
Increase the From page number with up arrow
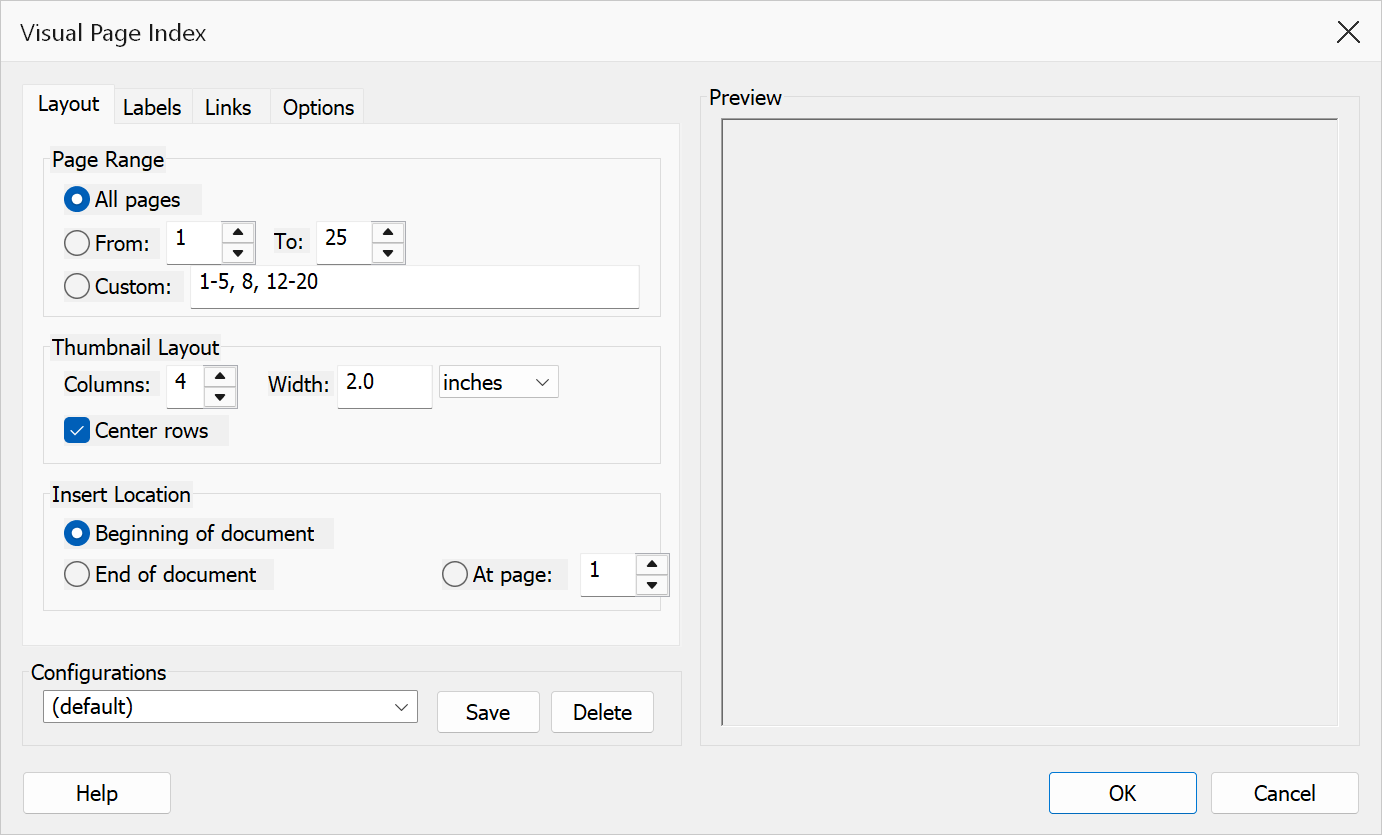point(237,232)
